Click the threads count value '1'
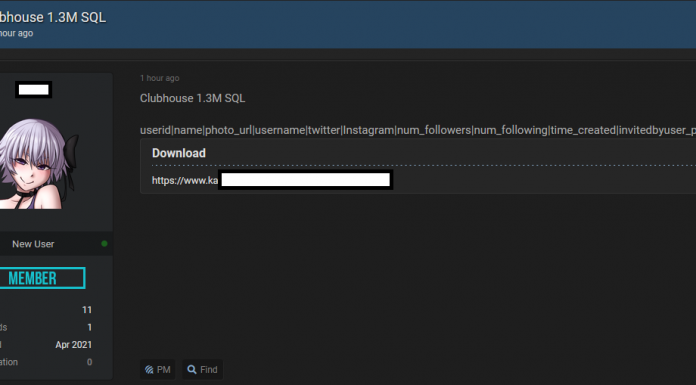This screenshot has width=696, height=385. (x=90, y=328)
